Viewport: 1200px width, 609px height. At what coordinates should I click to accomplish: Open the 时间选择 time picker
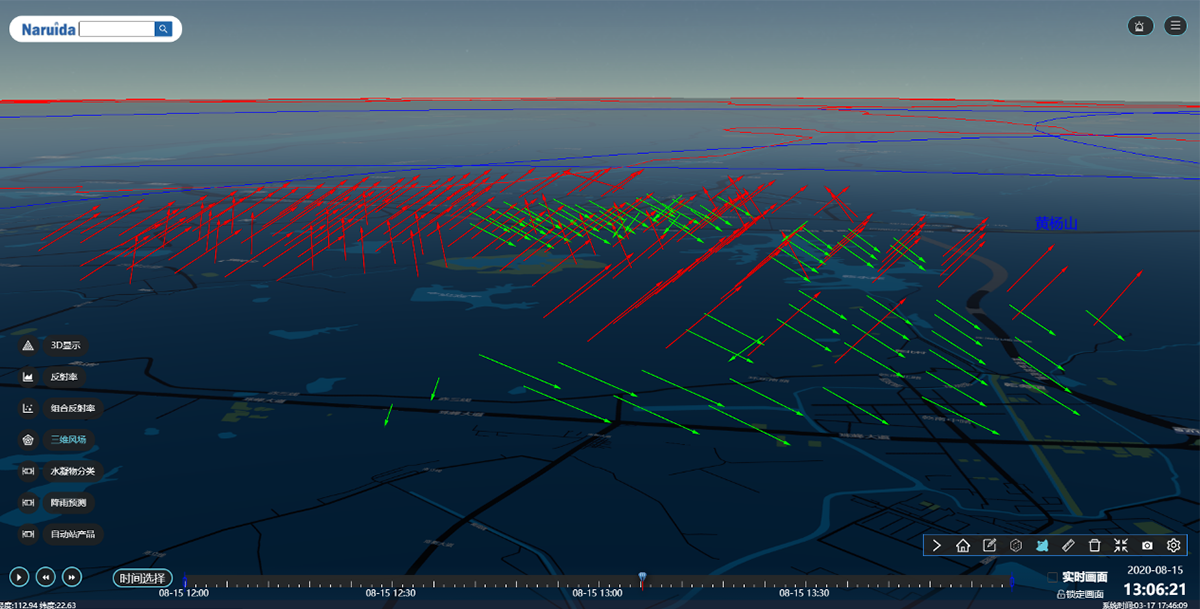point(143,578)
